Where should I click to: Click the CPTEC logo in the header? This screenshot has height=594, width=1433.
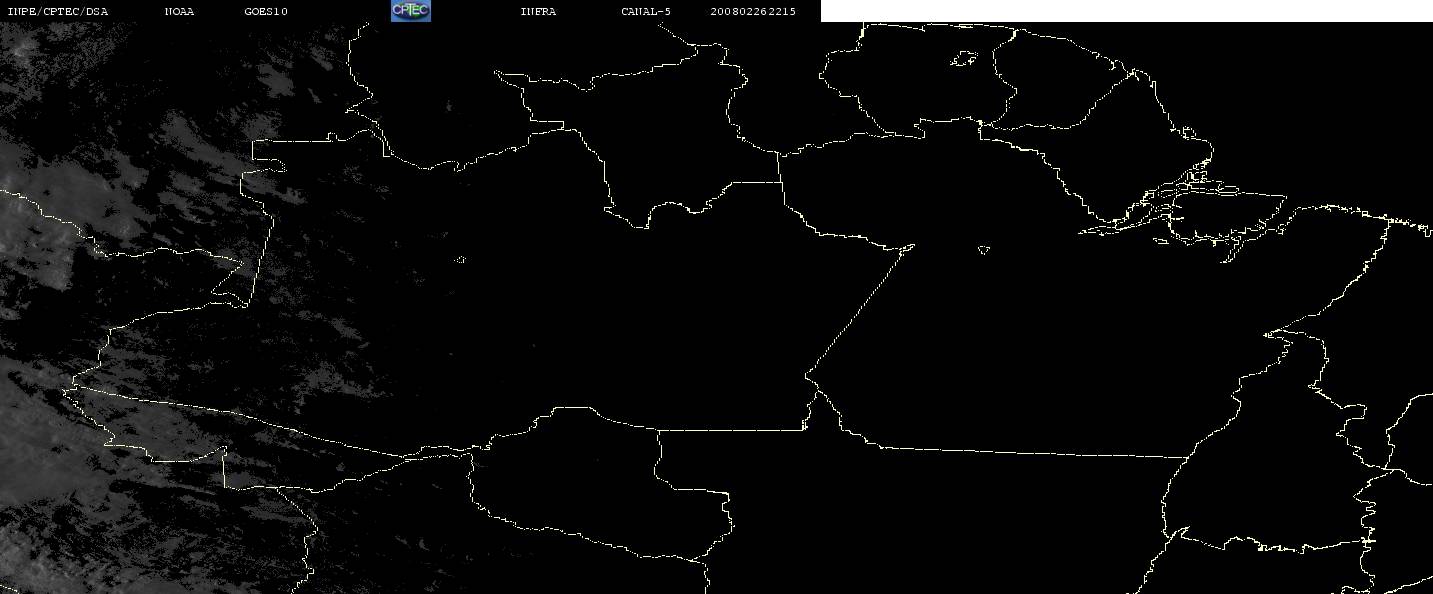coord(411,11)
